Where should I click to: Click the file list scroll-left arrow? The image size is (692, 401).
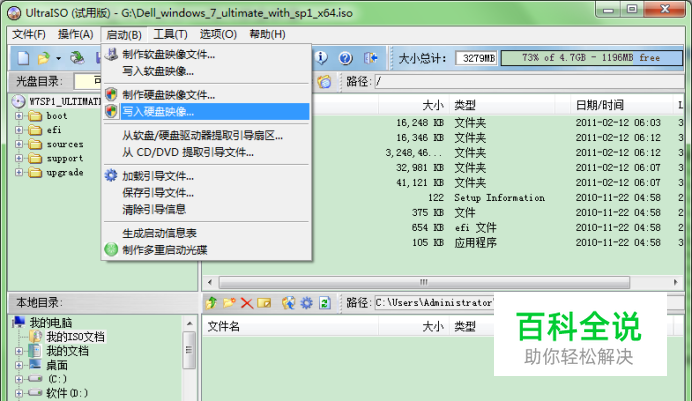coord(210,282)
